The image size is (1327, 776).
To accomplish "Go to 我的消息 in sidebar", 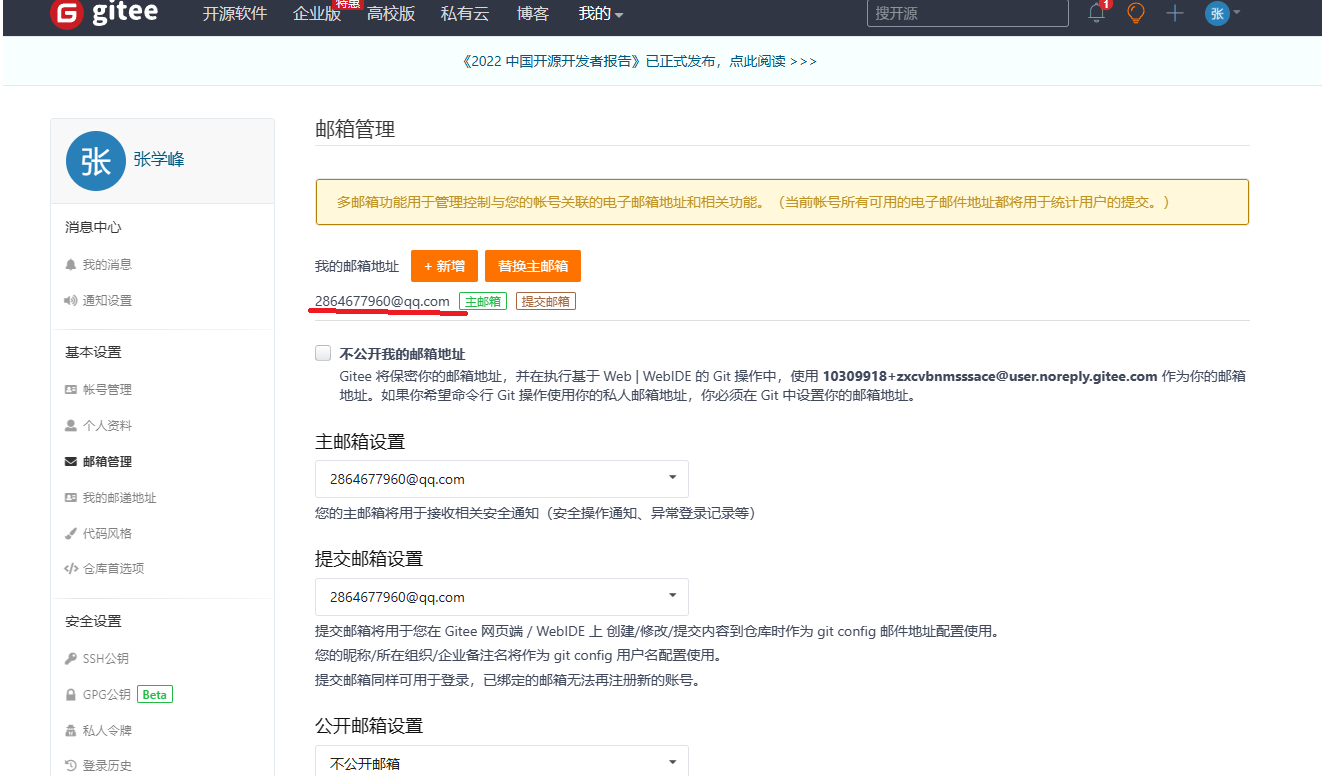I will click(107, 265).
